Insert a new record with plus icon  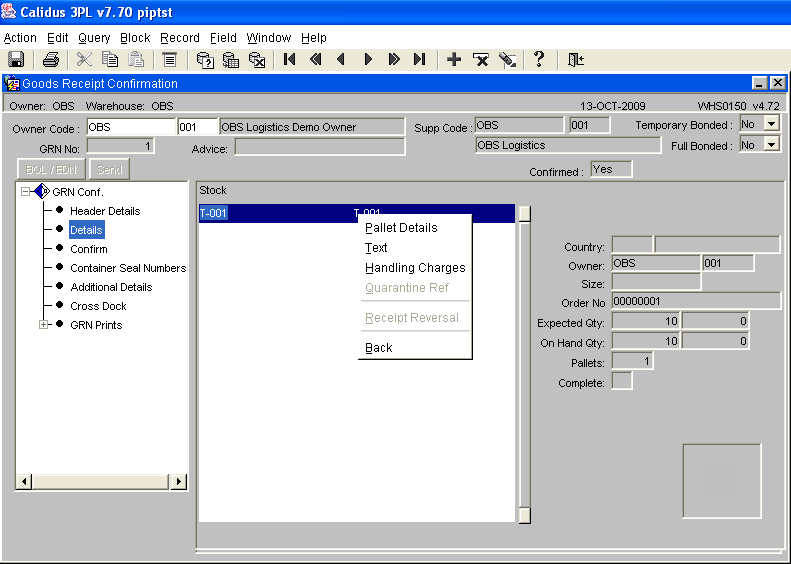pyautogui.click(x=454, y=60)
